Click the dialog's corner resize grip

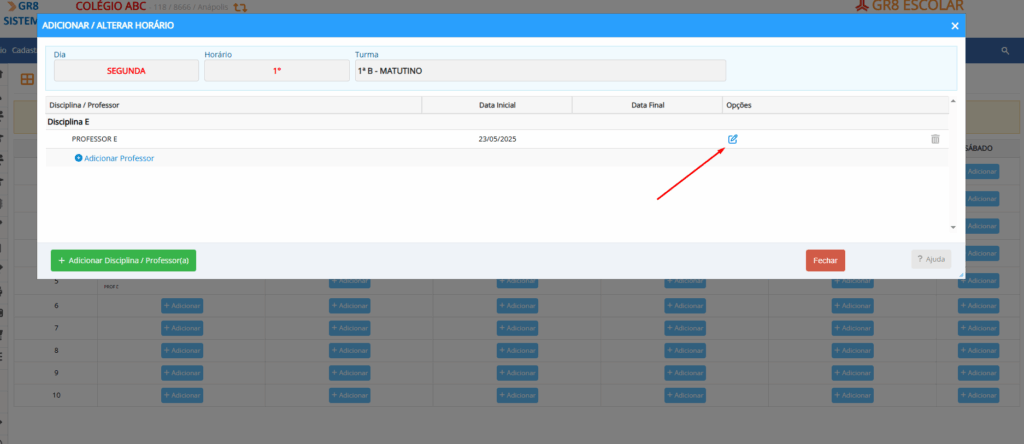(961, 275)
